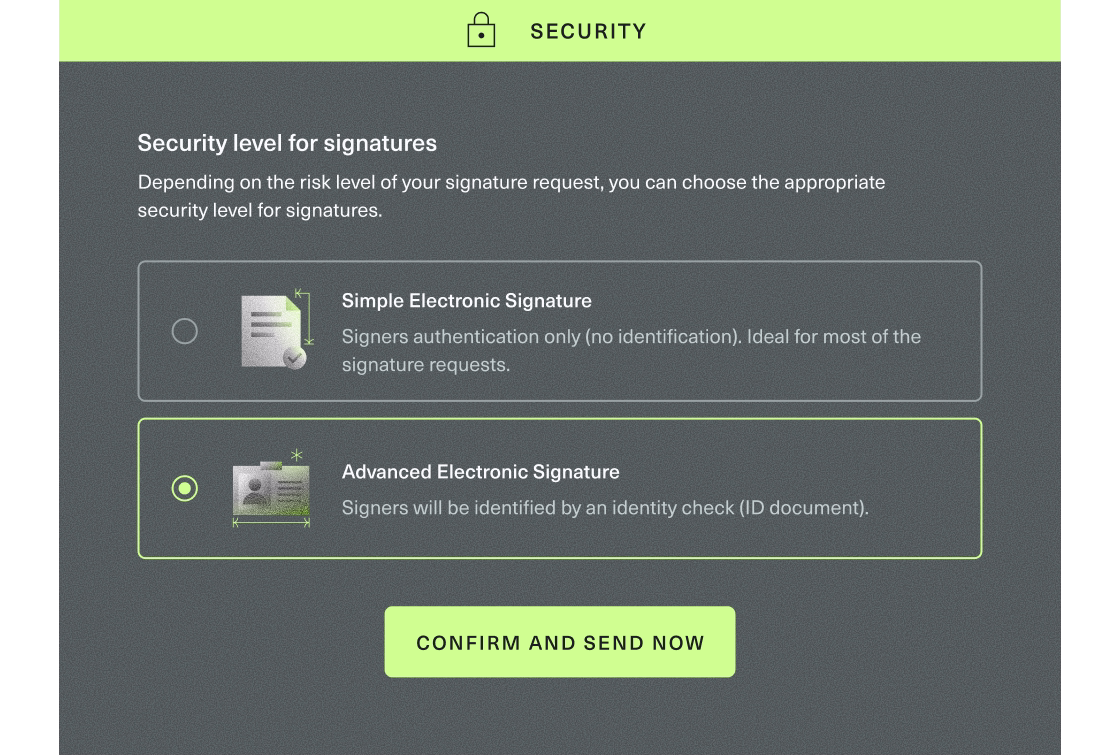
Task: Click the signed document icon
Action: [268, 328]
